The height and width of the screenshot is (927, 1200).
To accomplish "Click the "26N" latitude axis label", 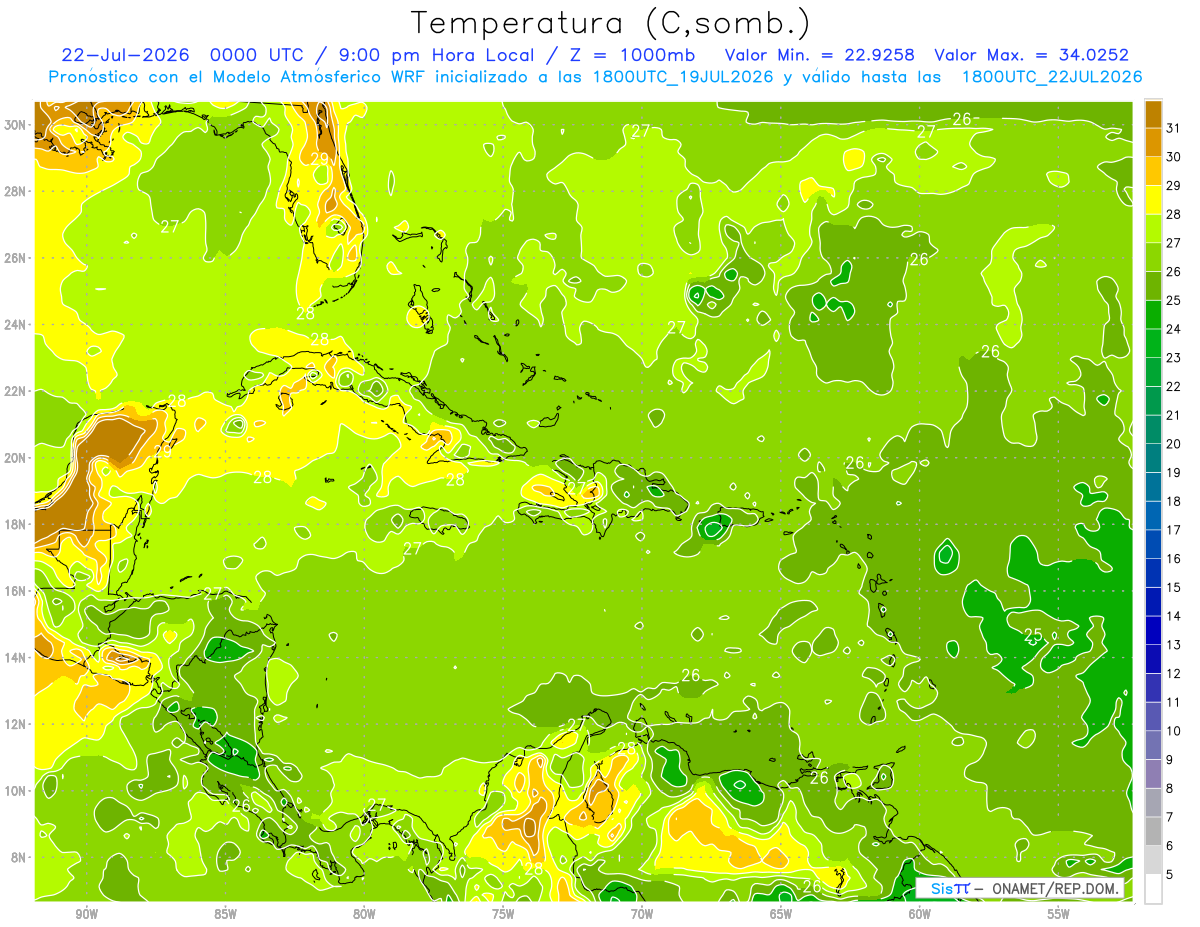I will [x=16, y=258].
